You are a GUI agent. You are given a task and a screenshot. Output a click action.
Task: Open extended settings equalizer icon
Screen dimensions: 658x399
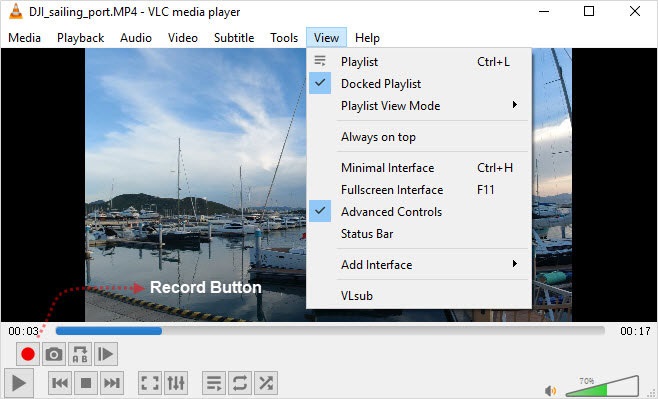(x=176, y=383)
